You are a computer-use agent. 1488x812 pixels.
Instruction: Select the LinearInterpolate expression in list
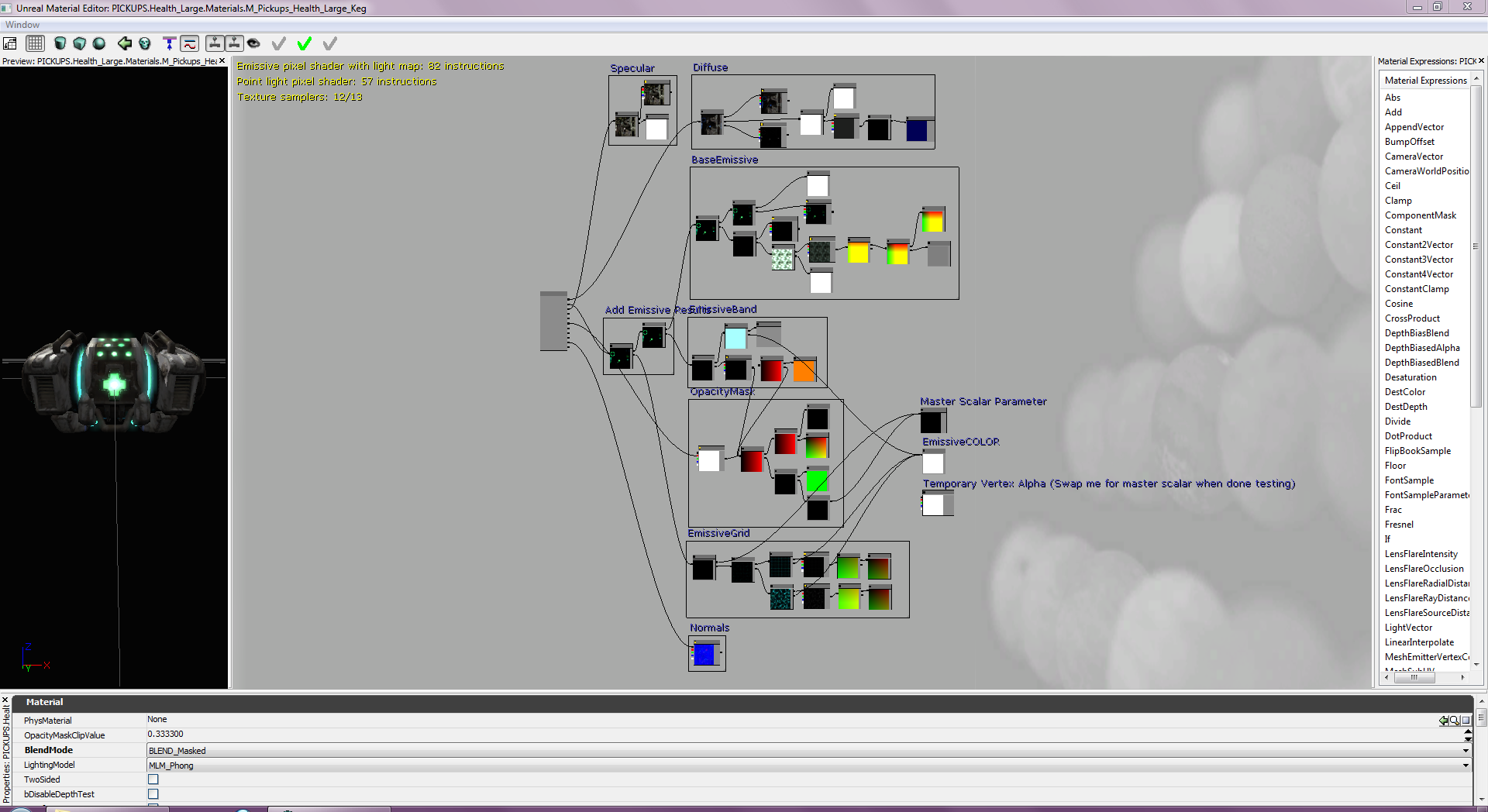click(x=1419, y=642)
